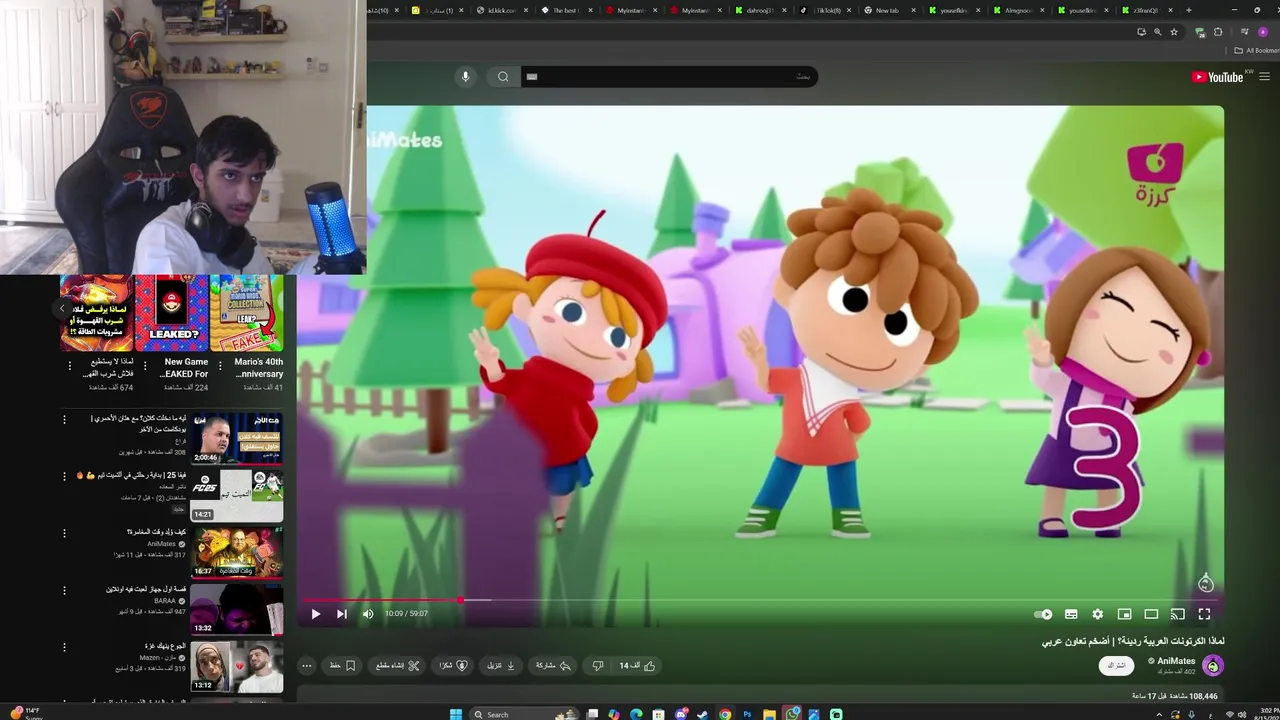Open File Explorer folder in taskbar
Viewport: 1280px width, 720px height.
click(x=769, y=714)
